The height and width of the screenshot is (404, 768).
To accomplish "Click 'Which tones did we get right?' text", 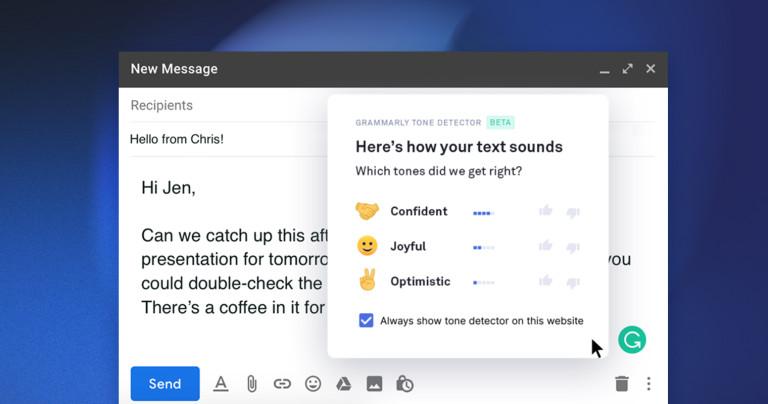I will [439, 171].
